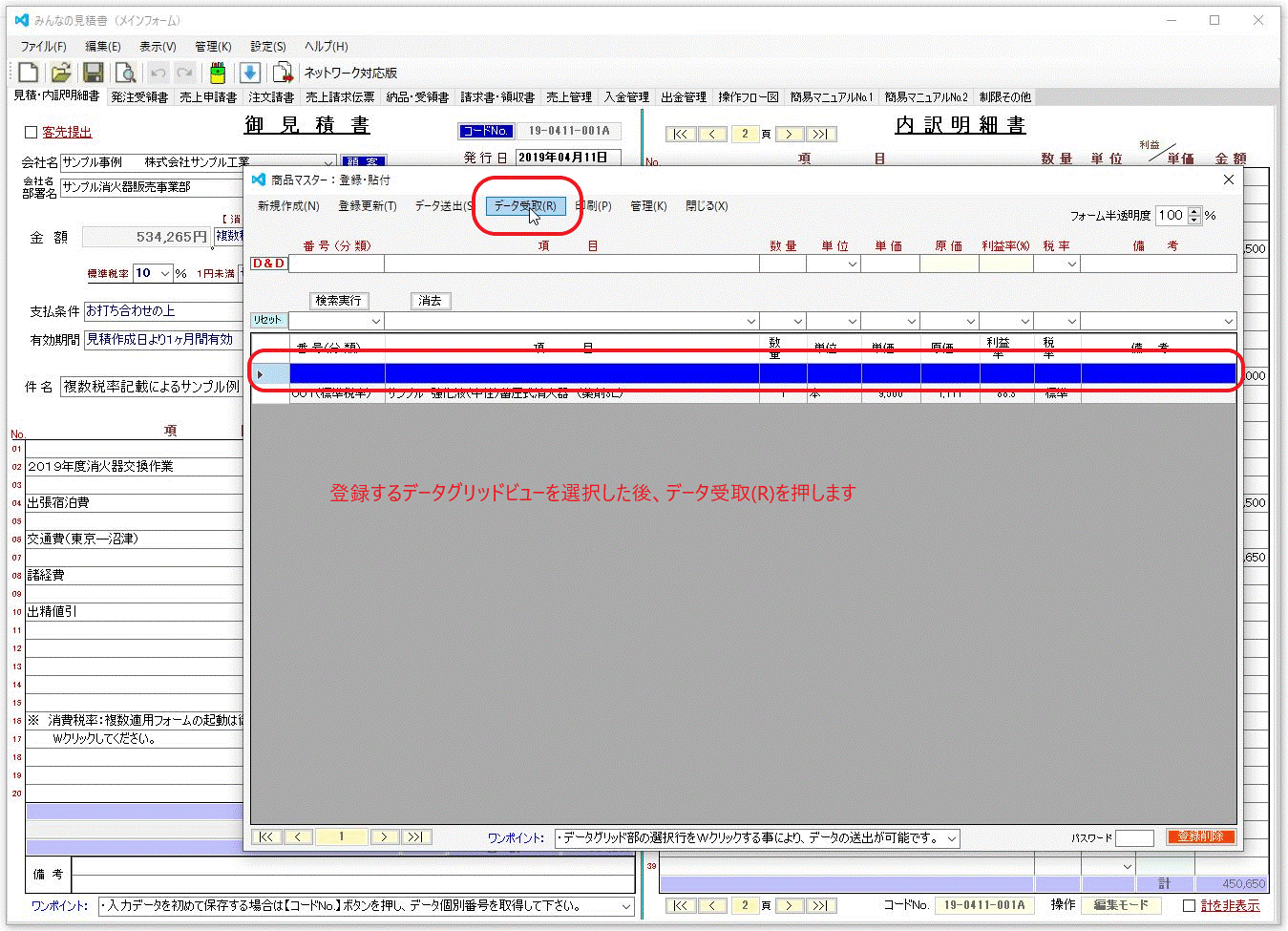Close the 商品マスター dialog with X
The height and width of the screenshot is (931, 1288).
[1229, 180]
